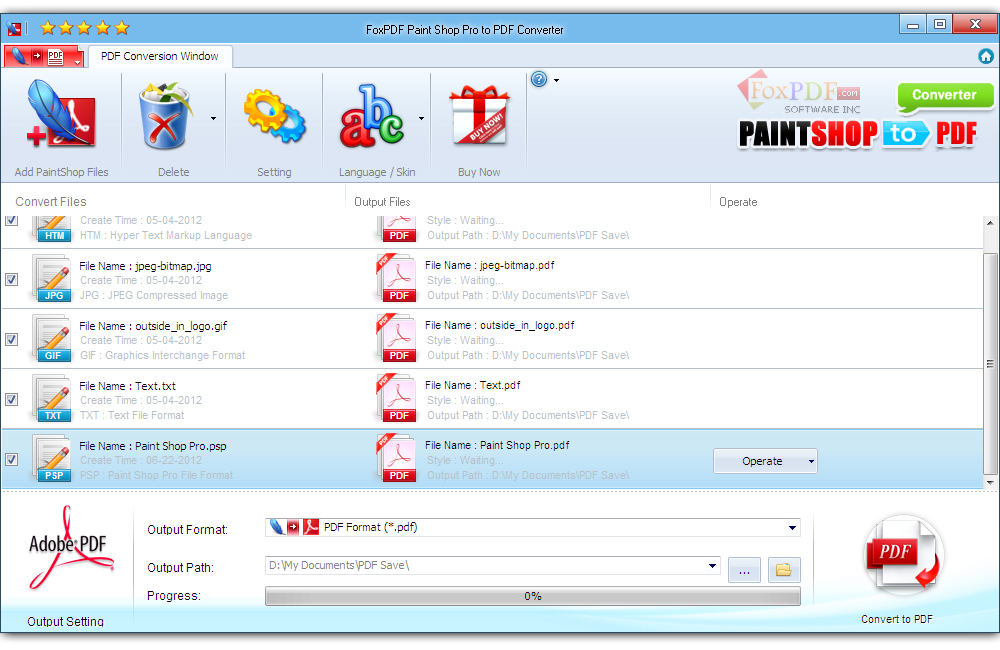
Task: Expand the Delete dropdown arrow
Action: tap(213, 119)
